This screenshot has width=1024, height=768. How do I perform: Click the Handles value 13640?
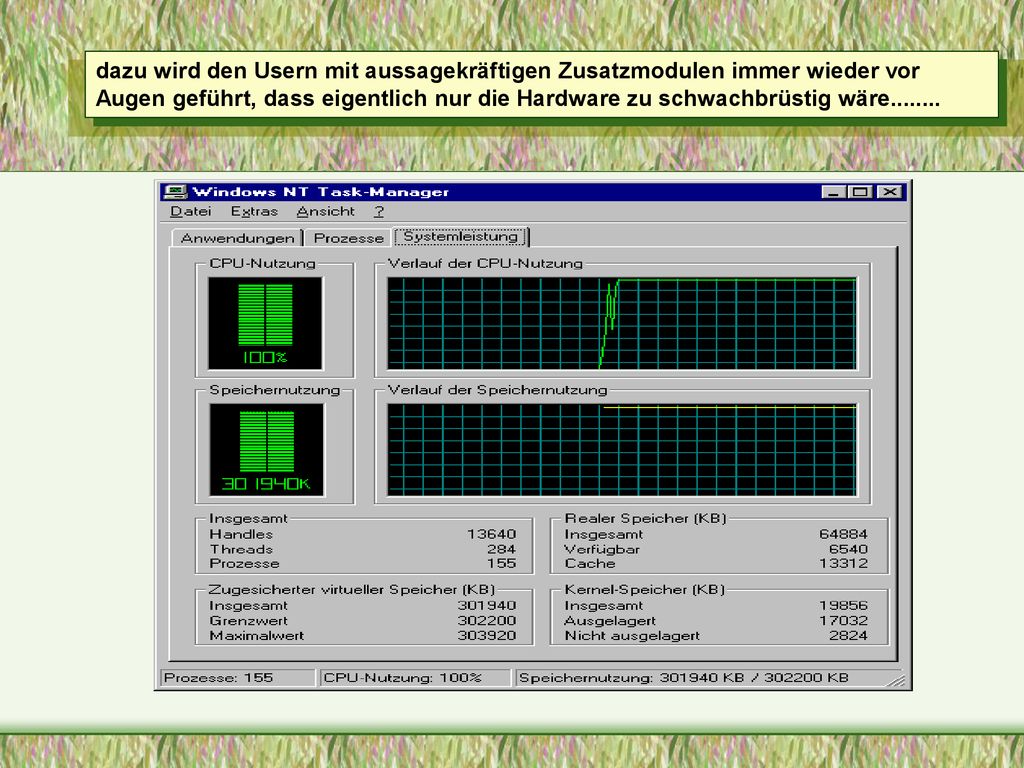[x=491, y=534]
